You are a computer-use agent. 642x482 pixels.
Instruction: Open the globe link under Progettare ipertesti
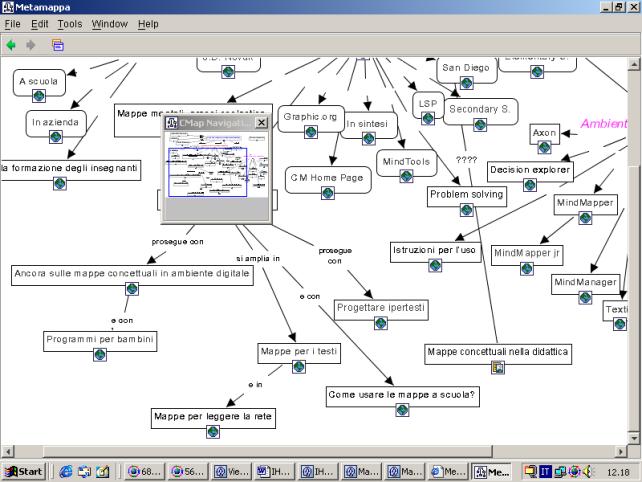(381, 324)
